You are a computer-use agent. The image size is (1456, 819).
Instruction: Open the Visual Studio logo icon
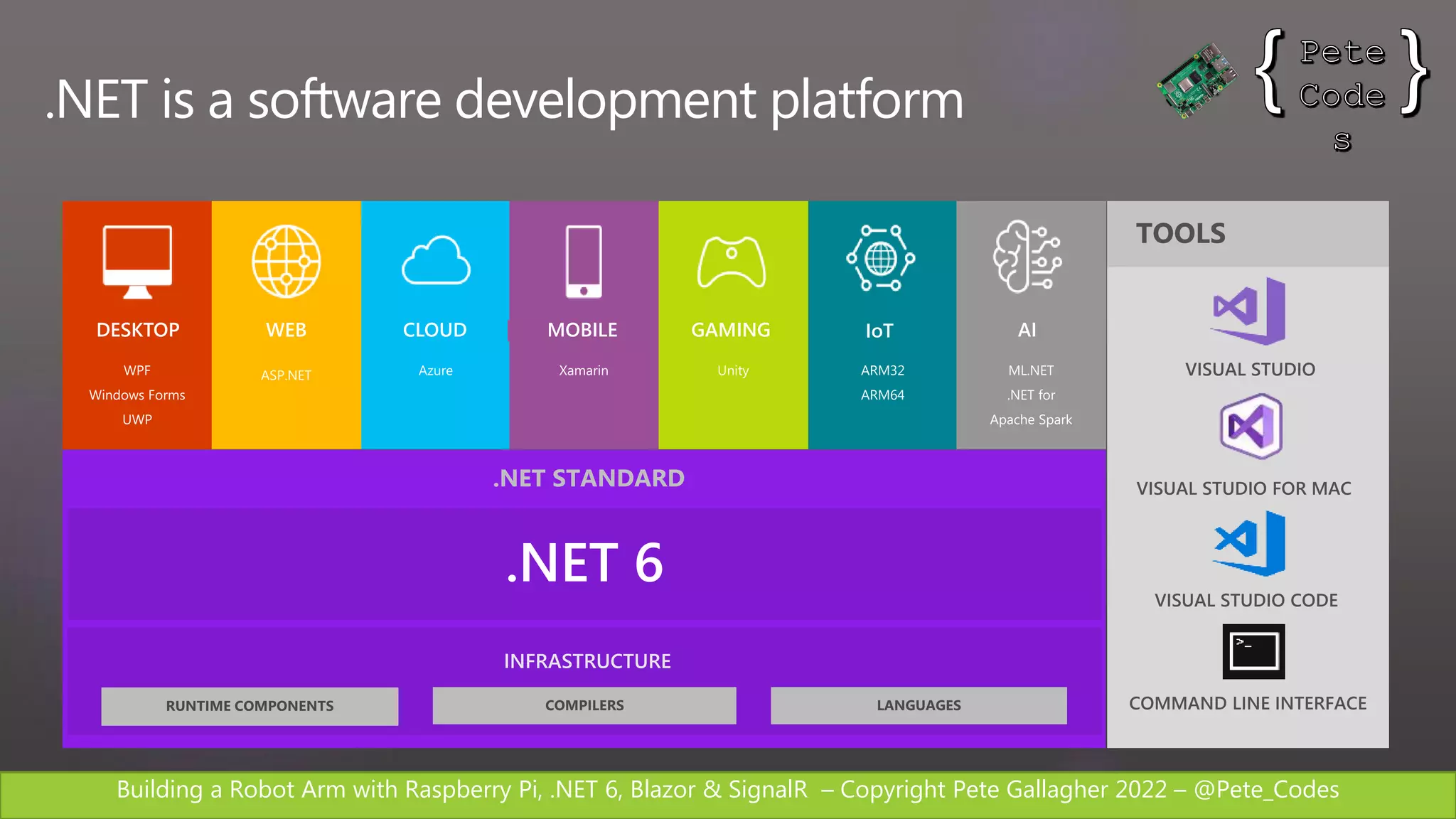click(x=1248, y=311)
